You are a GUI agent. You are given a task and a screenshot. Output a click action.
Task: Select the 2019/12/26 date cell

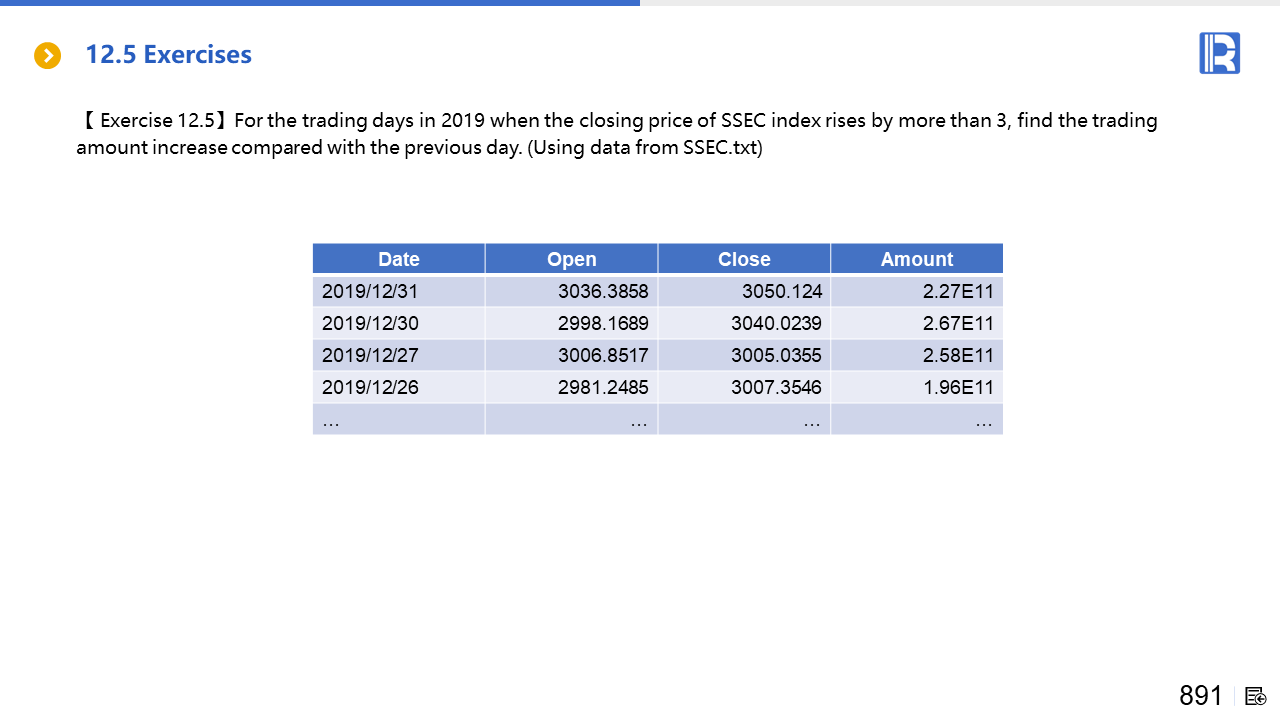coord(370,388)
